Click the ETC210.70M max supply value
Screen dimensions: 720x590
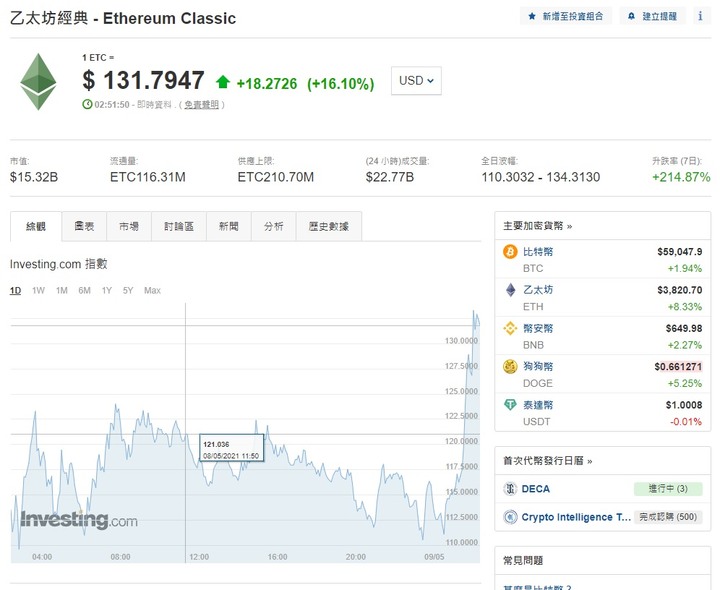276,177
